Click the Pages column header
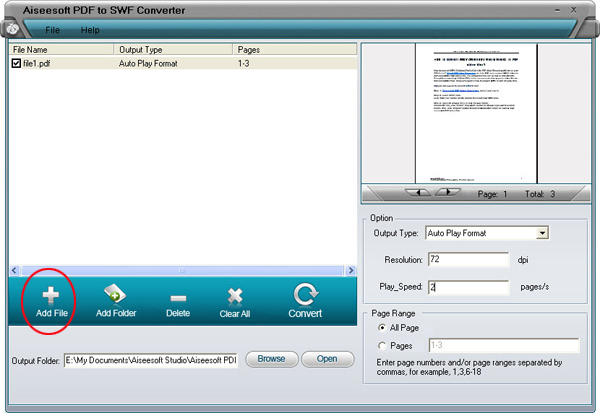The image size is (600, 413). click(295, 49)
